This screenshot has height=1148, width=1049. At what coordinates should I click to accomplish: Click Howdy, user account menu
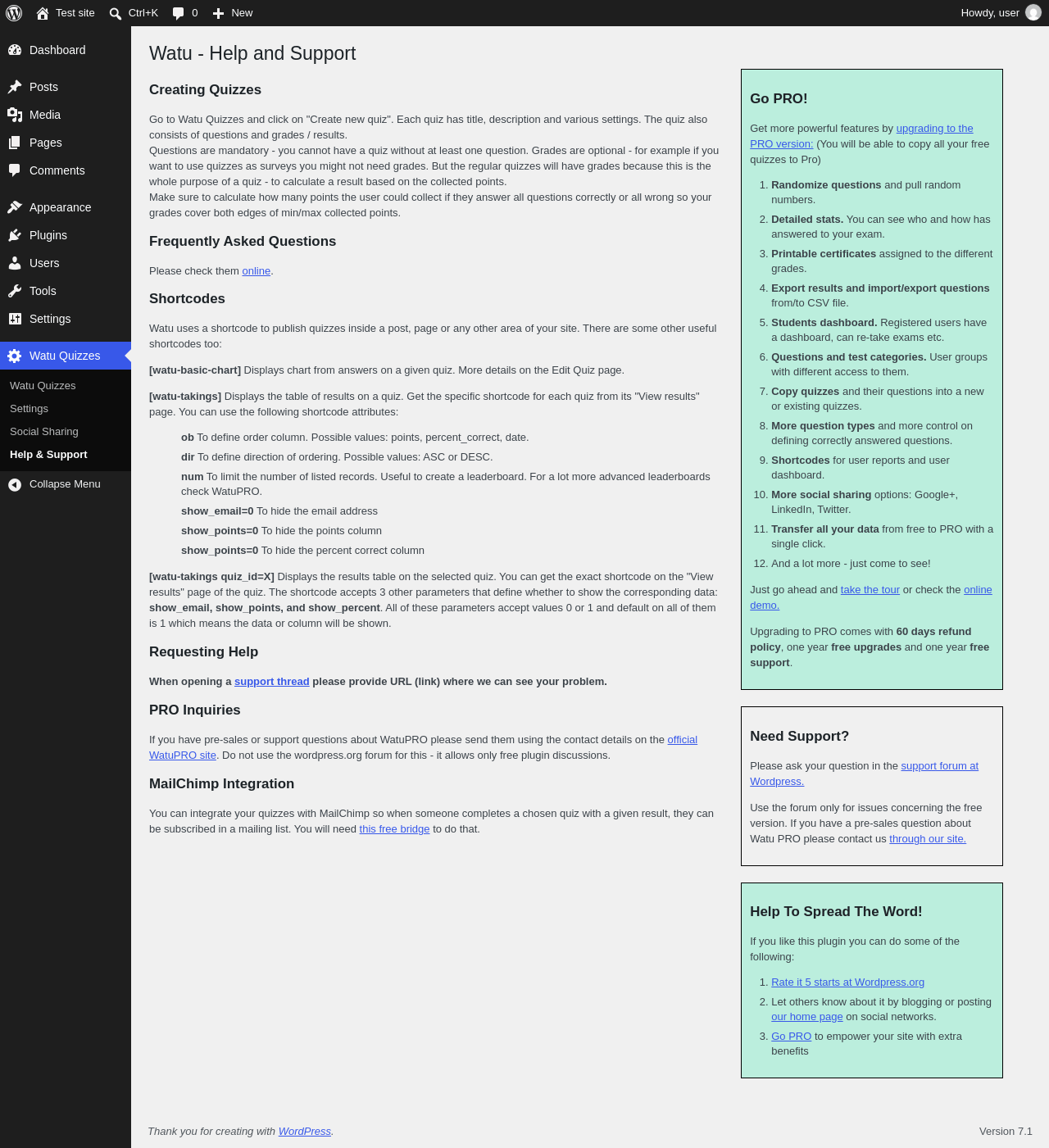pyautogui.click(x=1001, y=13)
